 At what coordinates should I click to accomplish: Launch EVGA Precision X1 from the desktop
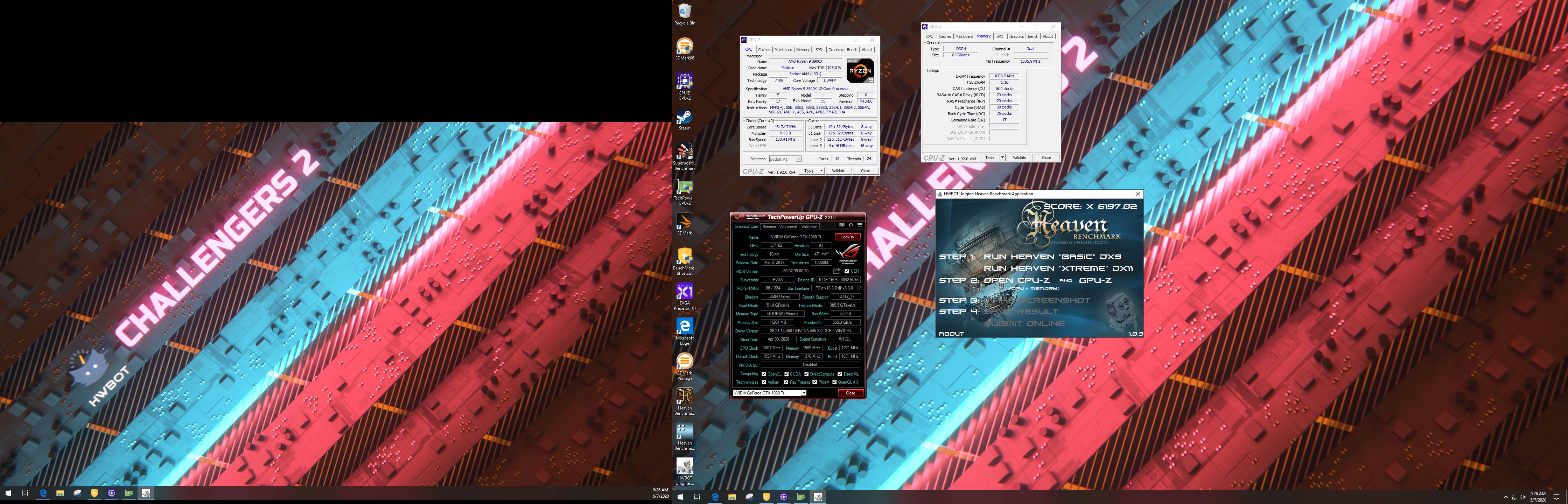point(684,296)
